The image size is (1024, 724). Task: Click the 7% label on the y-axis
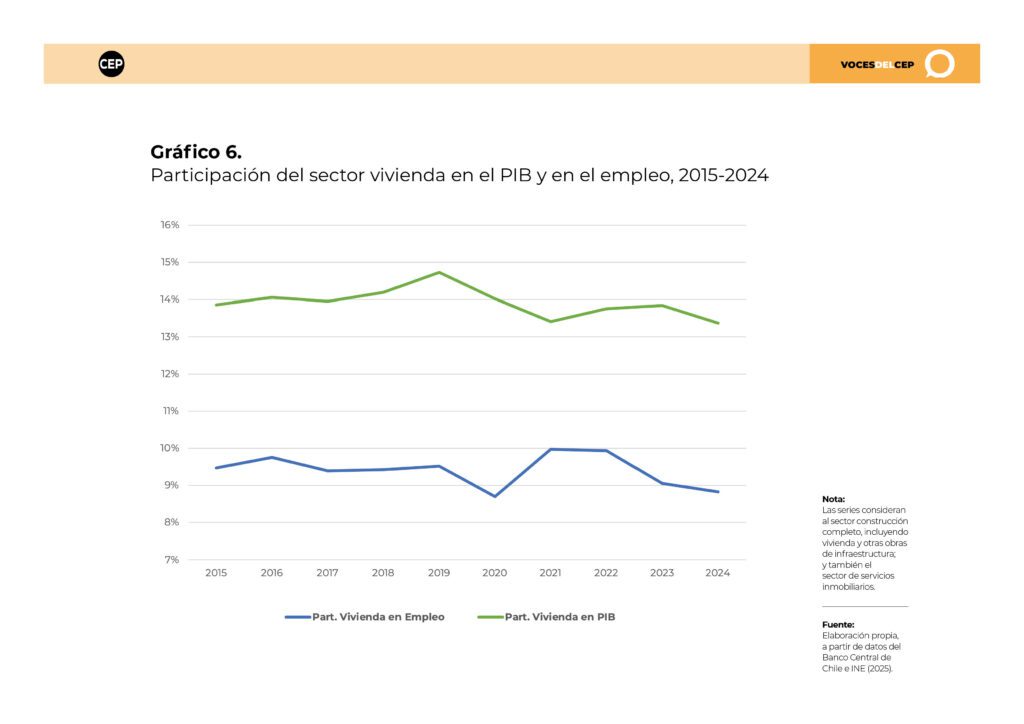[172, 559]
